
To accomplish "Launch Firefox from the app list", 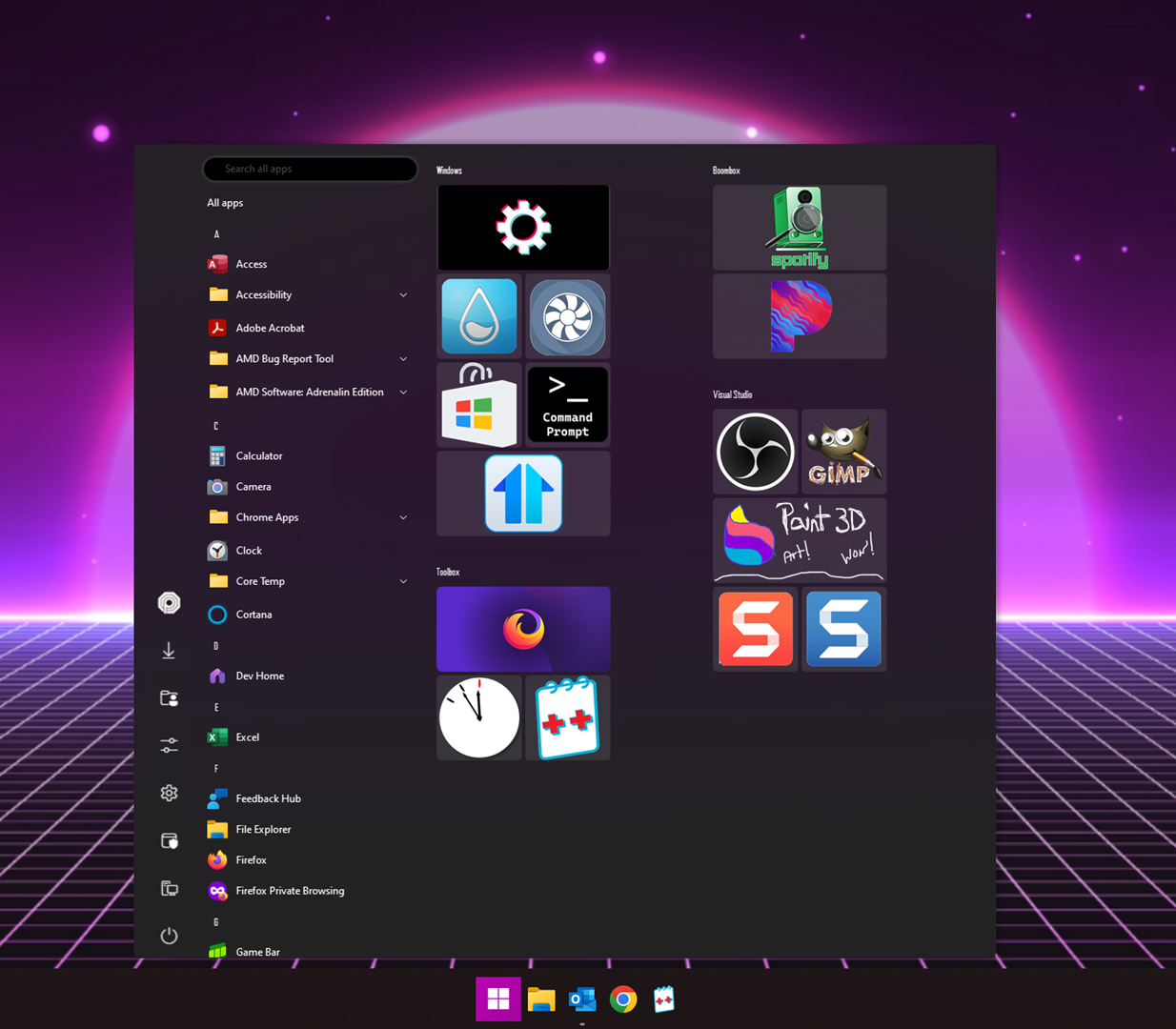I will click(310, 860).
